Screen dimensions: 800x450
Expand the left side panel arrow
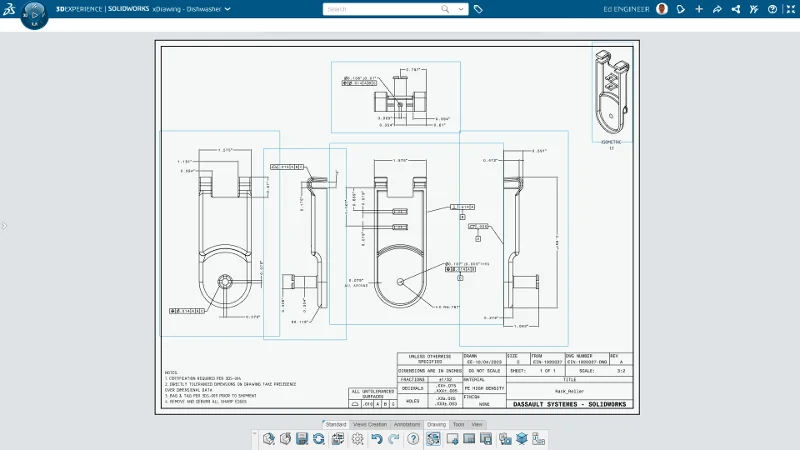pos(4,226)
